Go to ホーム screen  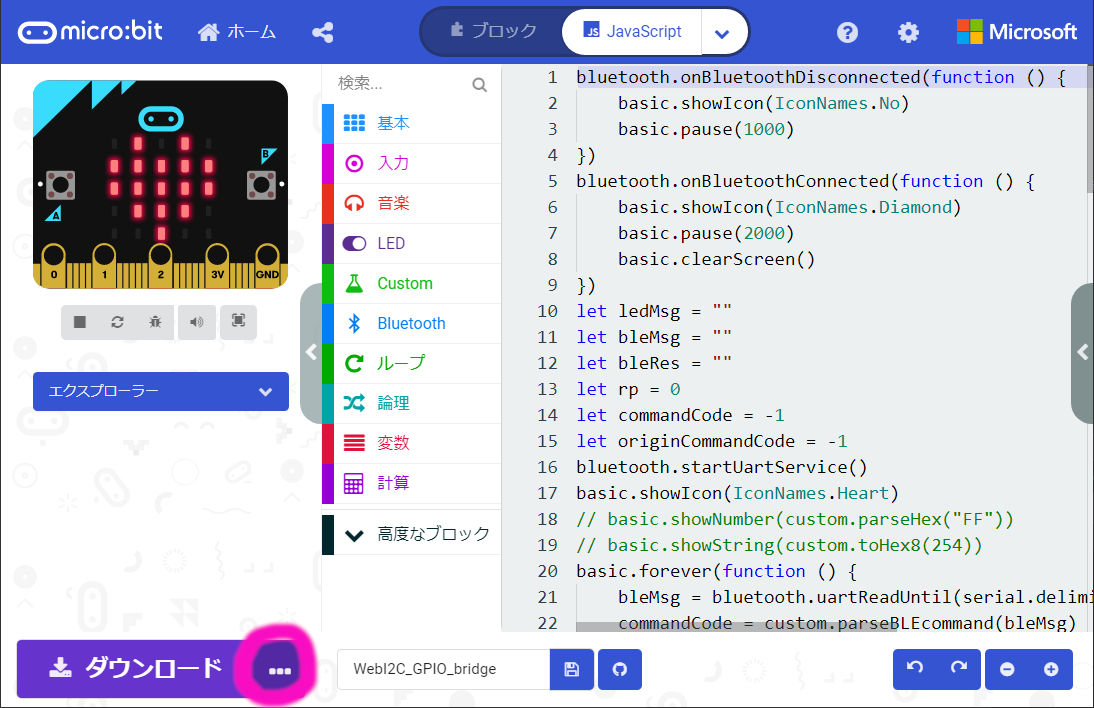coord(237,33)
